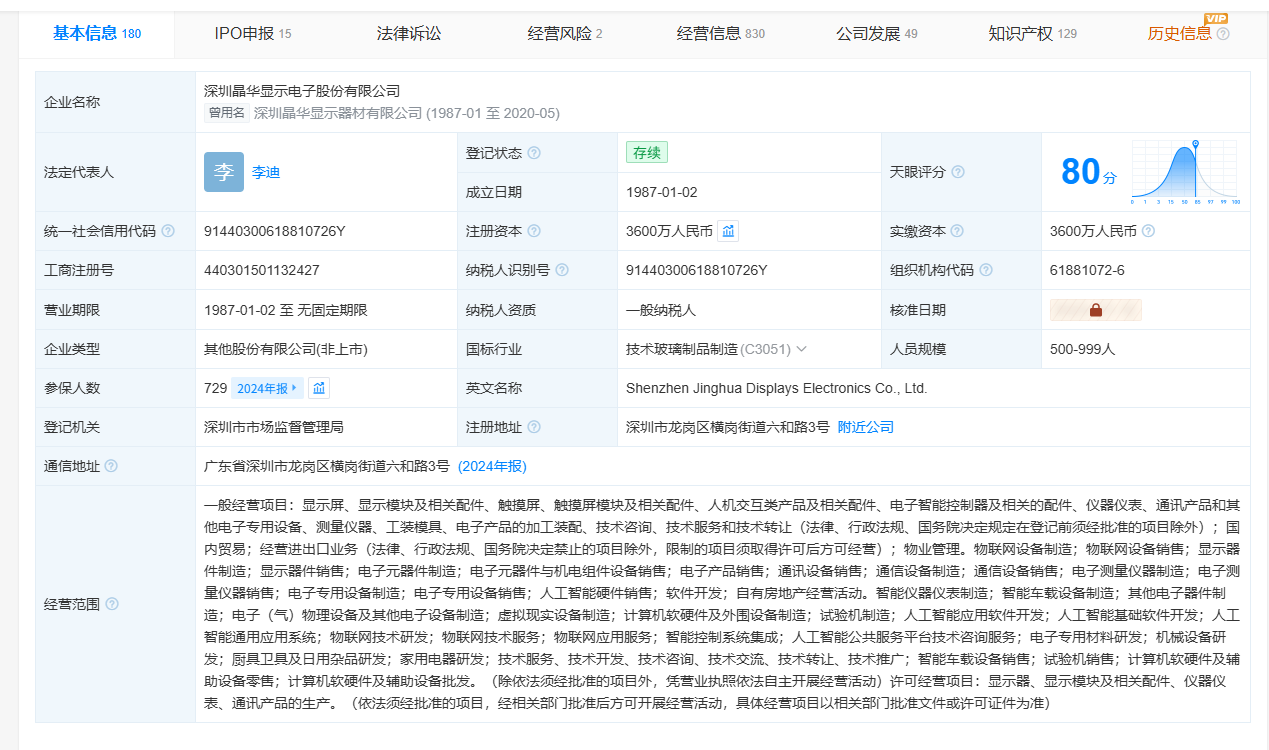Viewport: 1269px width, 750px height.
Task: Open the 法律诉讼 tab
Action: [x=408, y=34]
